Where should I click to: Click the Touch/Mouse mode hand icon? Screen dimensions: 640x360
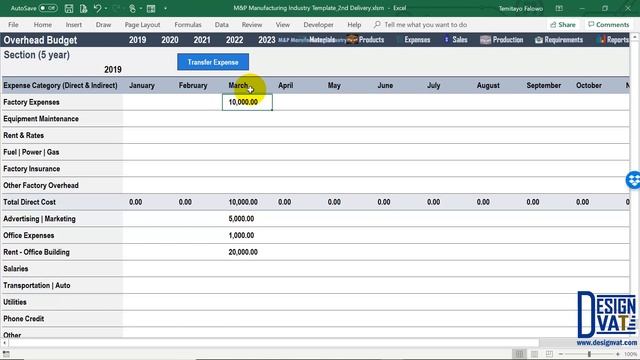(132, 8)
